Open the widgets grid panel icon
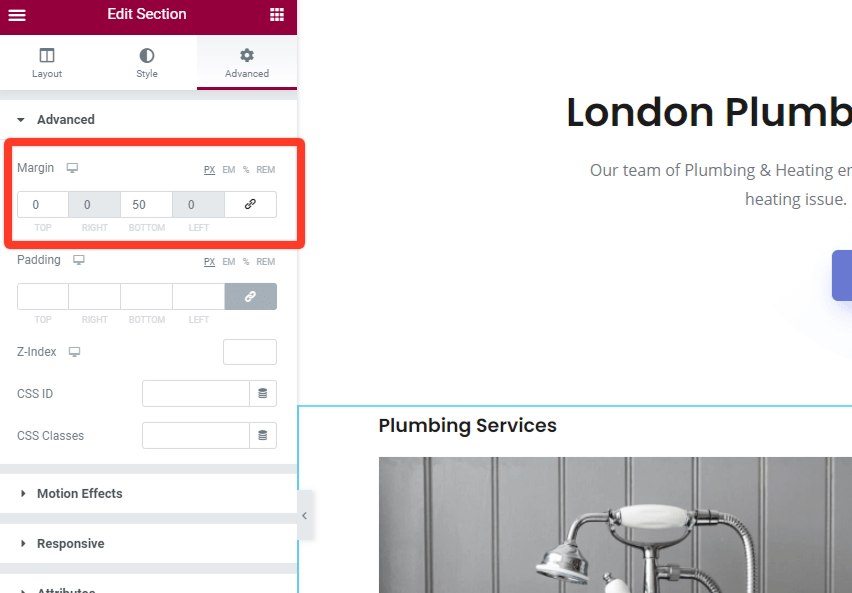852x593 pixels. [x=277, y=15]
